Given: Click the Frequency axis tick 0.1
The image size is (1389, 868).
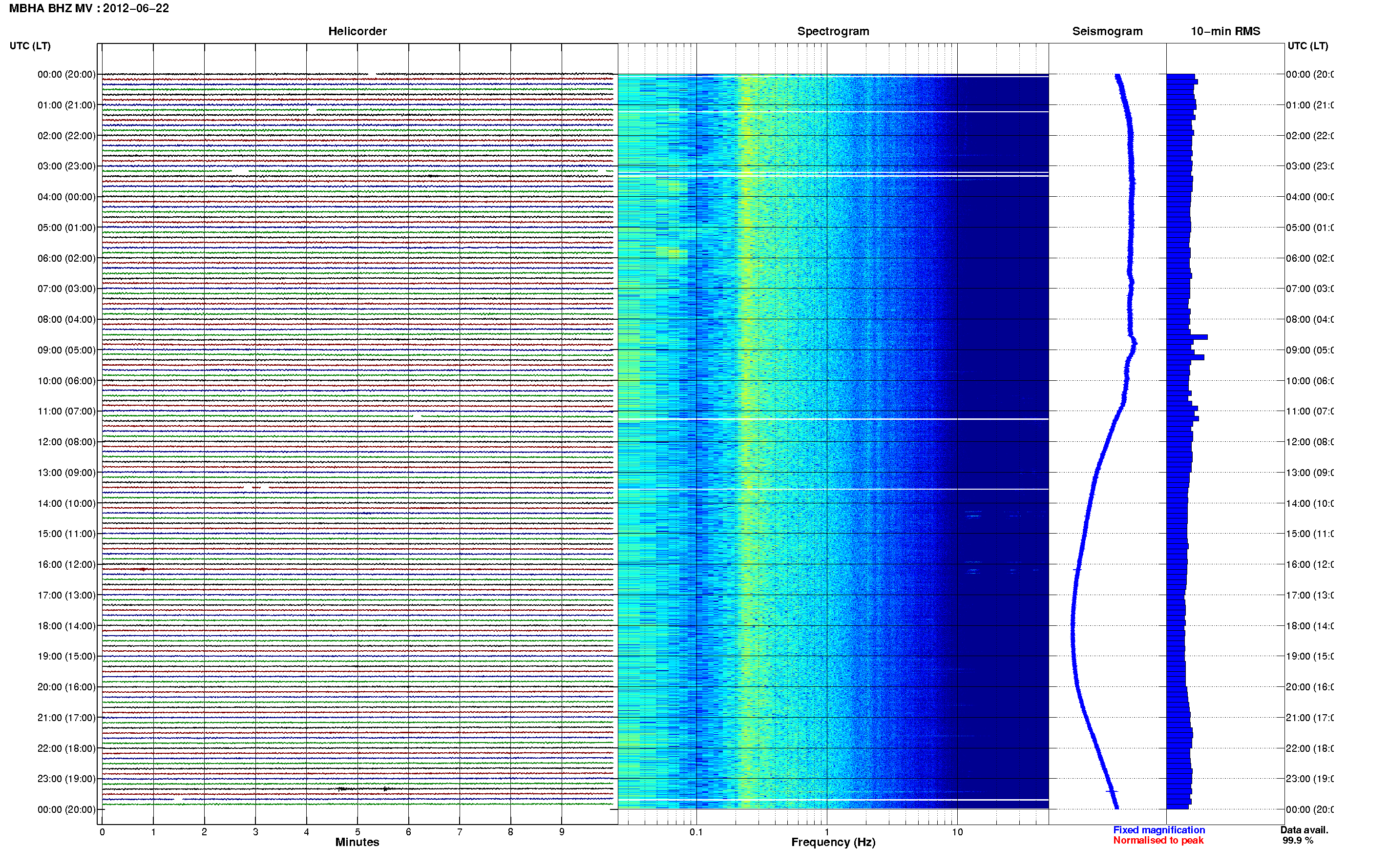Looking at the screenshot, I should point(696,832).
